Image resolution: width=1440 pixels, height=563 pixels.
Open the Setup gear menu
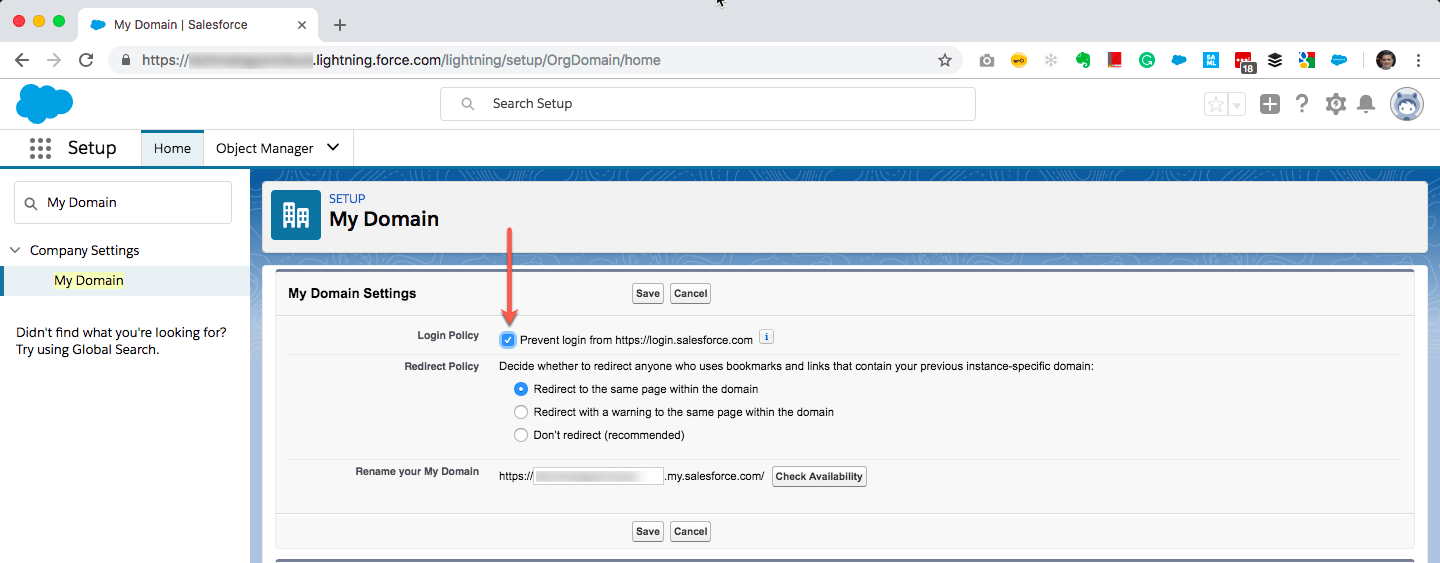coord(1335,104)
